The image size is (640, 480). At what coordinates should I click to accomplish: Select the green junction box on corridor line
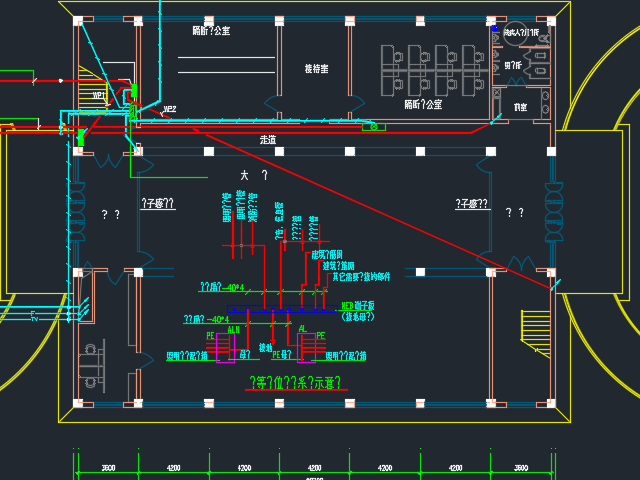click(x=374, y=126)
